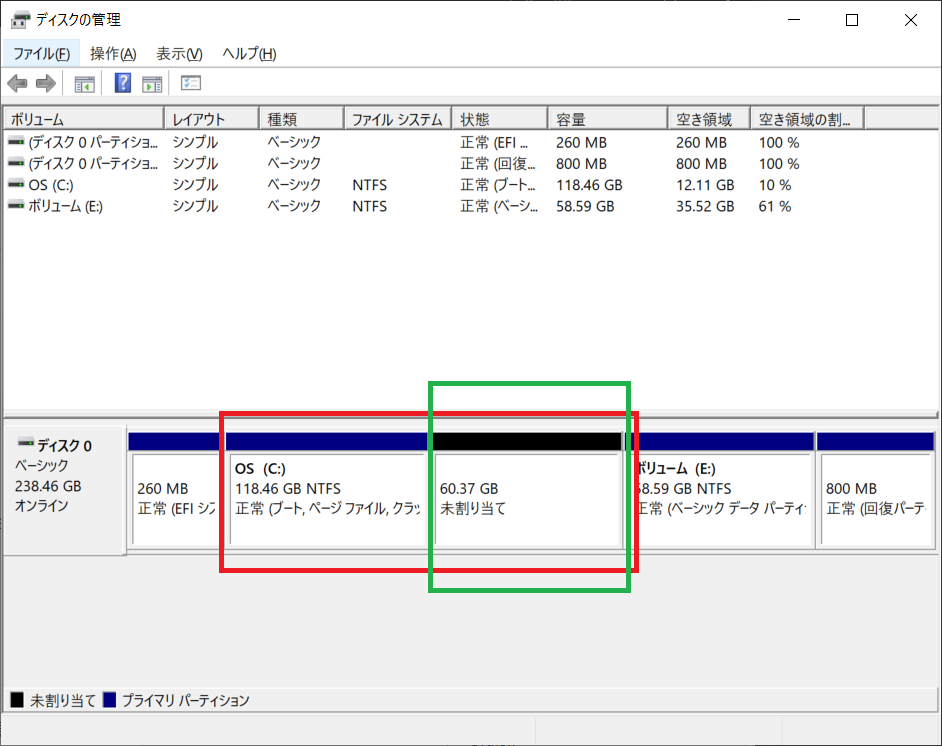
Task: Sort by the ファイル システム column header
Action: point(398,119)
